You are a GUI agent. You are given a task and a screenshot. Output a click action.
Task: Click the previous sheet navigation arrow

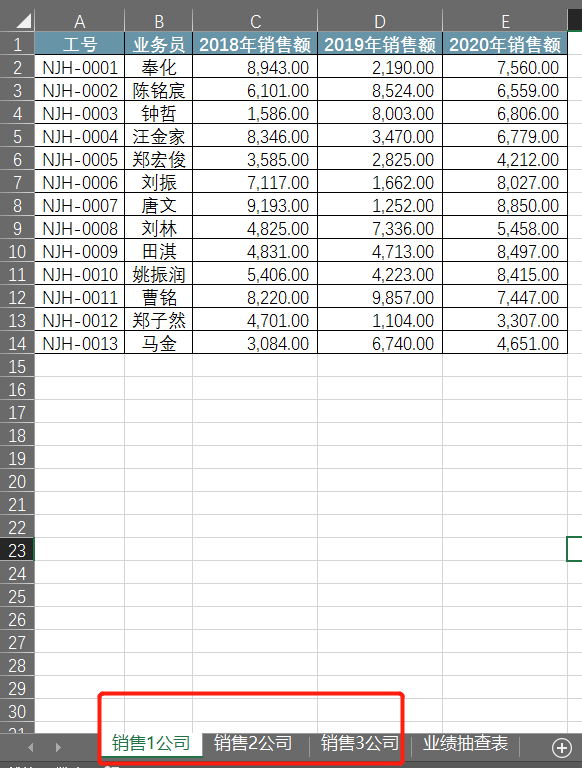pyautogui.click(x=31, y=747)
